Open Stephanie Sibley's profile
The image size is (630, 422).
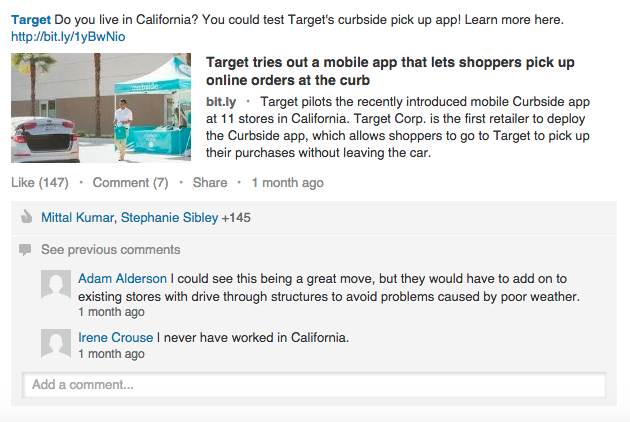170,217
